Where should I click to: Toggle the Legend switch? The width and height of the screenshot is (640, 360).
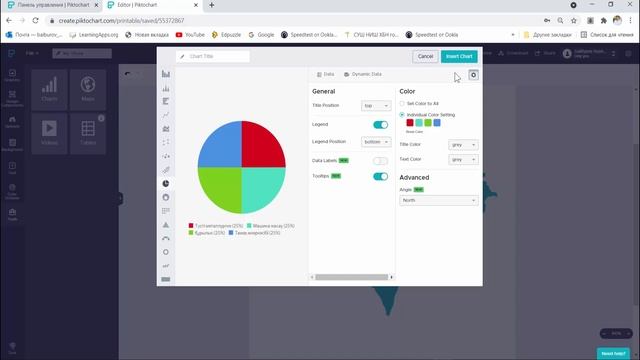tap(380, 124)
